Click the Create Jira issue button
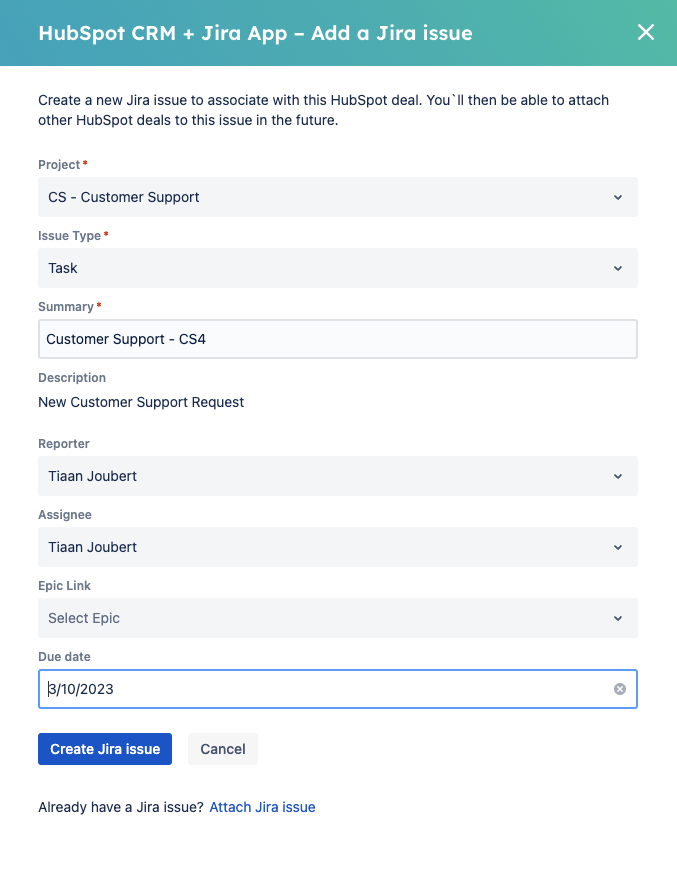Screen dimensions: 677x875 pyautogui.click(x=105, y=749)
